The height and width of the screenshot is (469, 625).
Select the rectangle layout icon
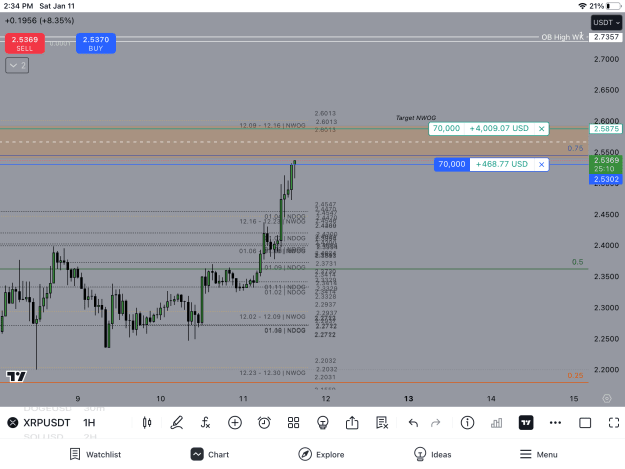click(585, 423)
